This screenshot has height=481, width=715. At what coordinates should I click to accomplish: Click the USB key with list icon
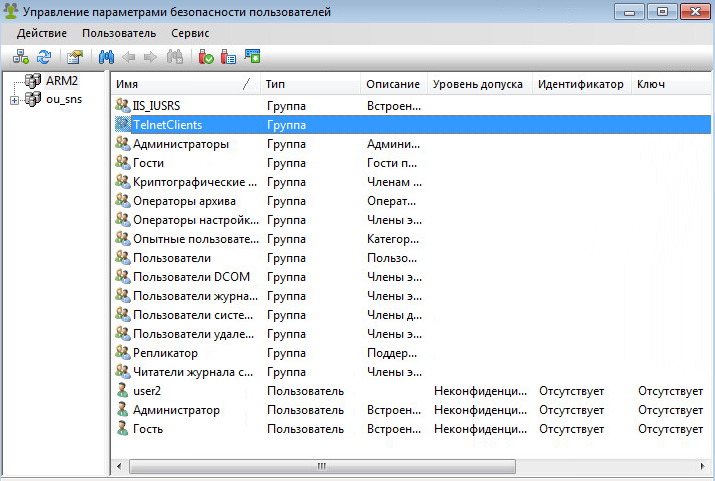tap(228, 57)
